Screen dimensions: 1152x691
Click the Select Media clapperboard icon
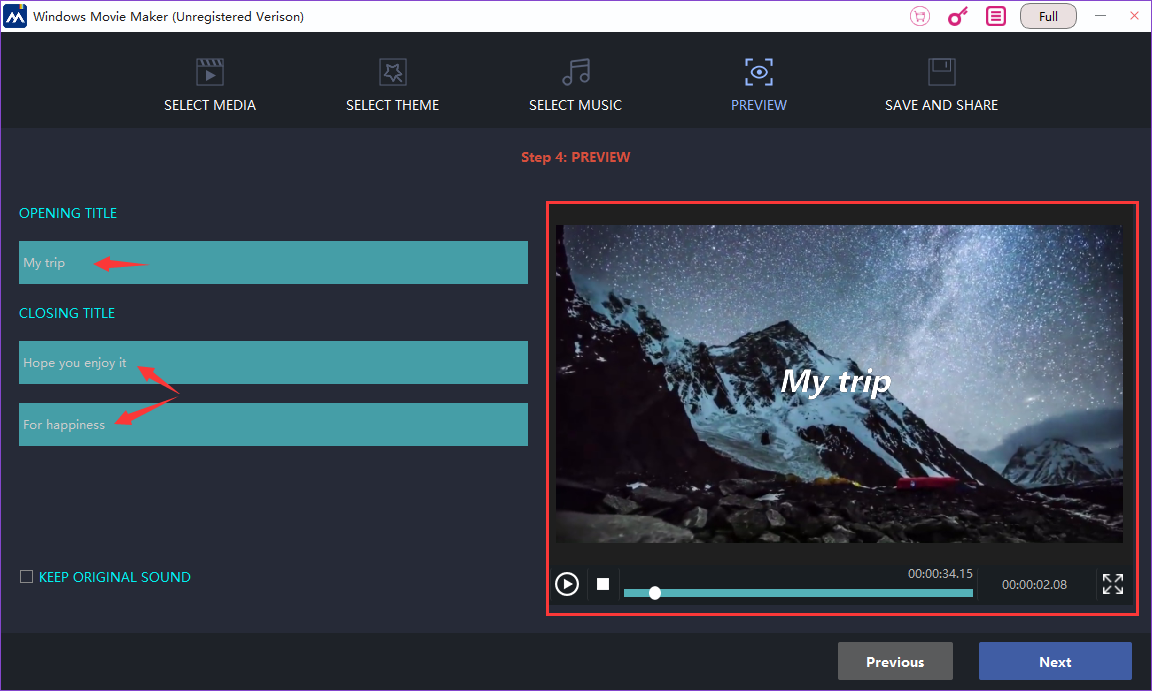209,73
